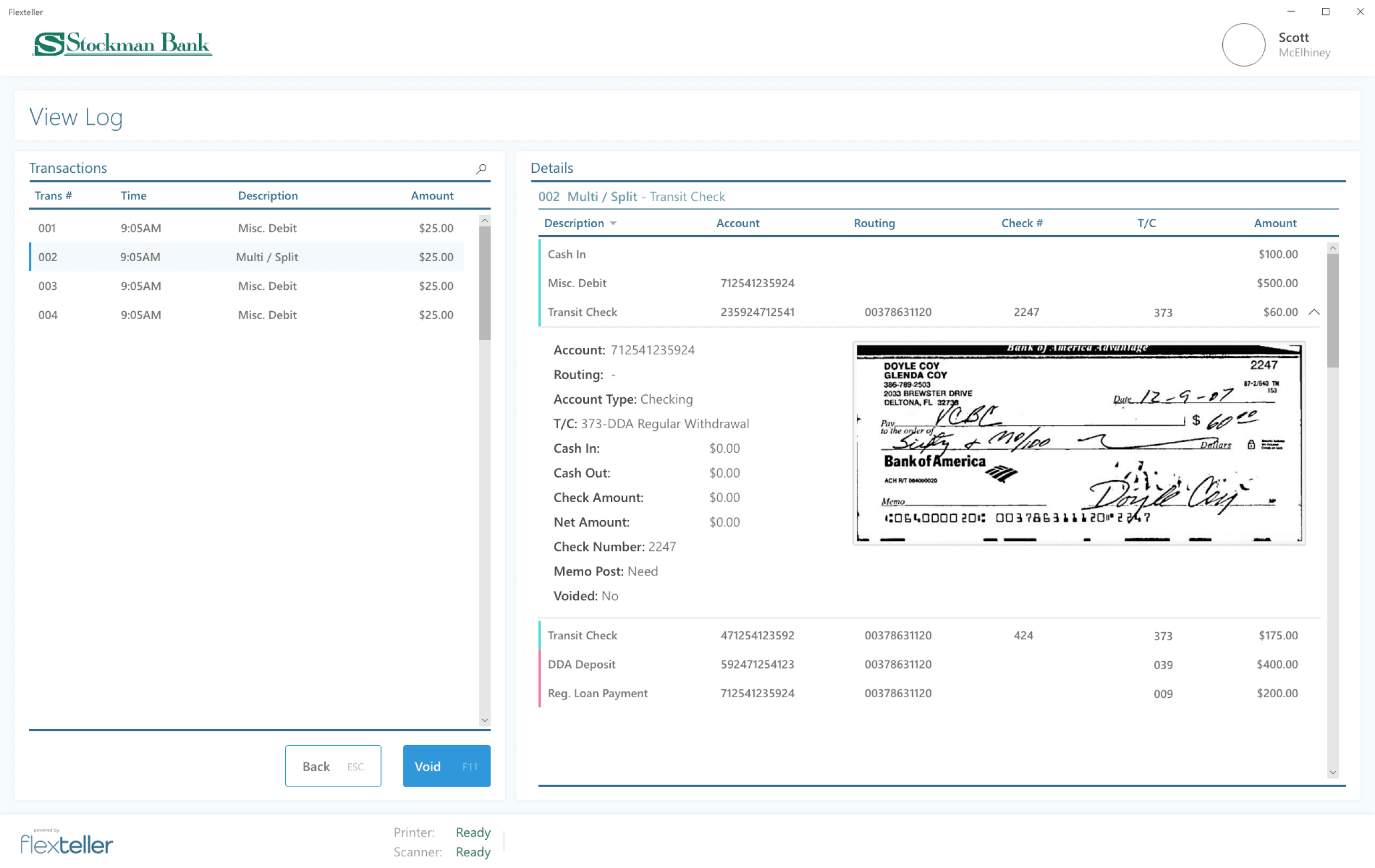Click the 002 Multi / Split details heading
The height and width of the screenshot is (868, 1375).
[631, 197]
